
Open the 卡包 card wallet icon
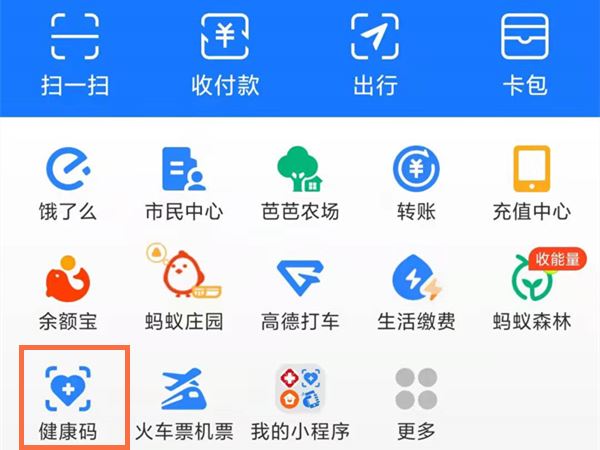coord(525,36)
